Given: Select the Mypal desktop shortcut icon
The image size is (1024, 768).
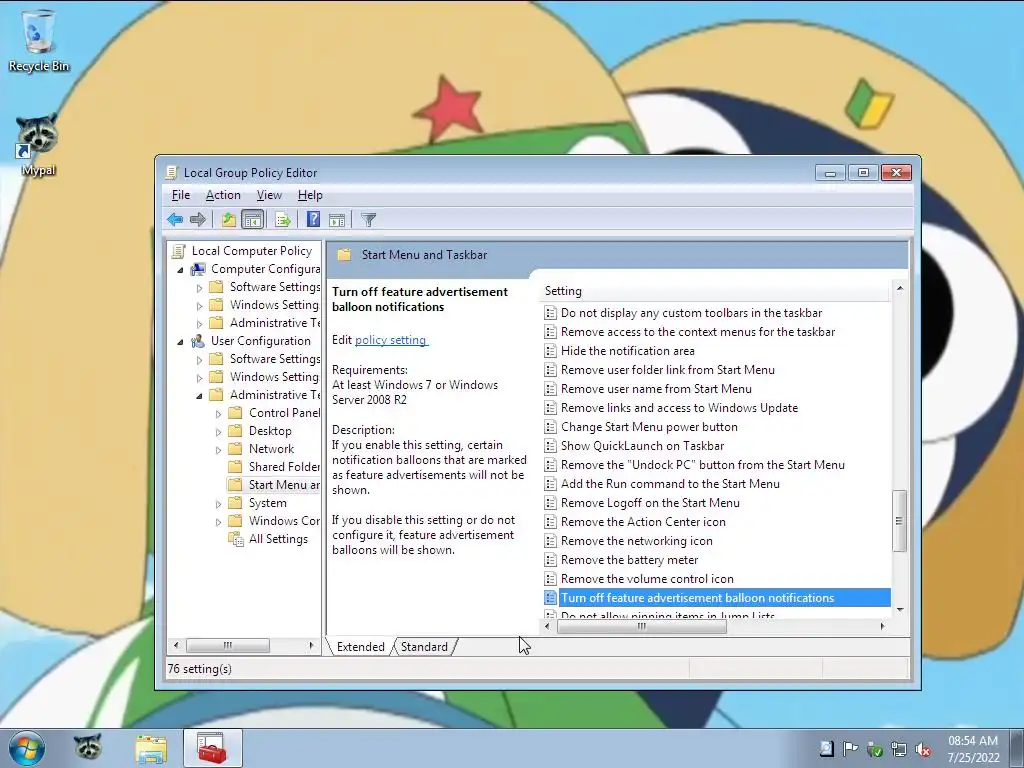Looking at the screenshot, I should pos(38,145).
